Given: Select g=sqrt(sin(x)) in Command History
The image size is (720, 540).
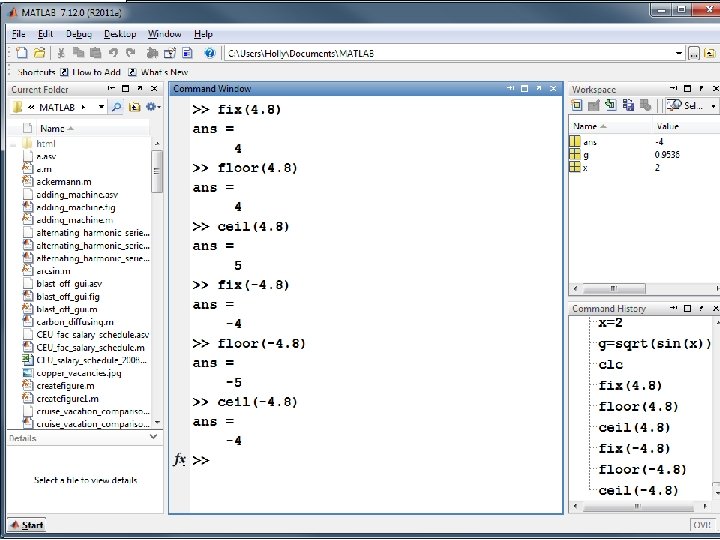Looking at the screenshot, I should (654, 343).
